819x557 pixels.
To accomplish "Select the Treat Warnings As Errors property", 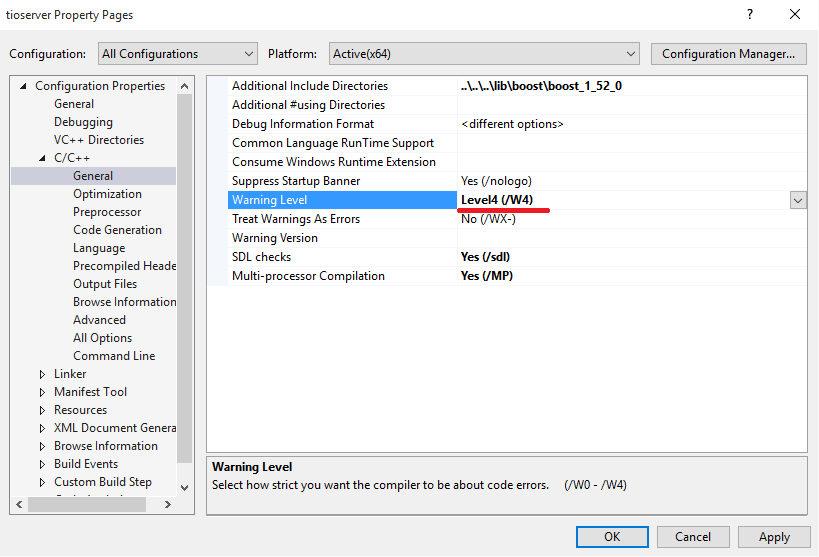I will [296, 219].
